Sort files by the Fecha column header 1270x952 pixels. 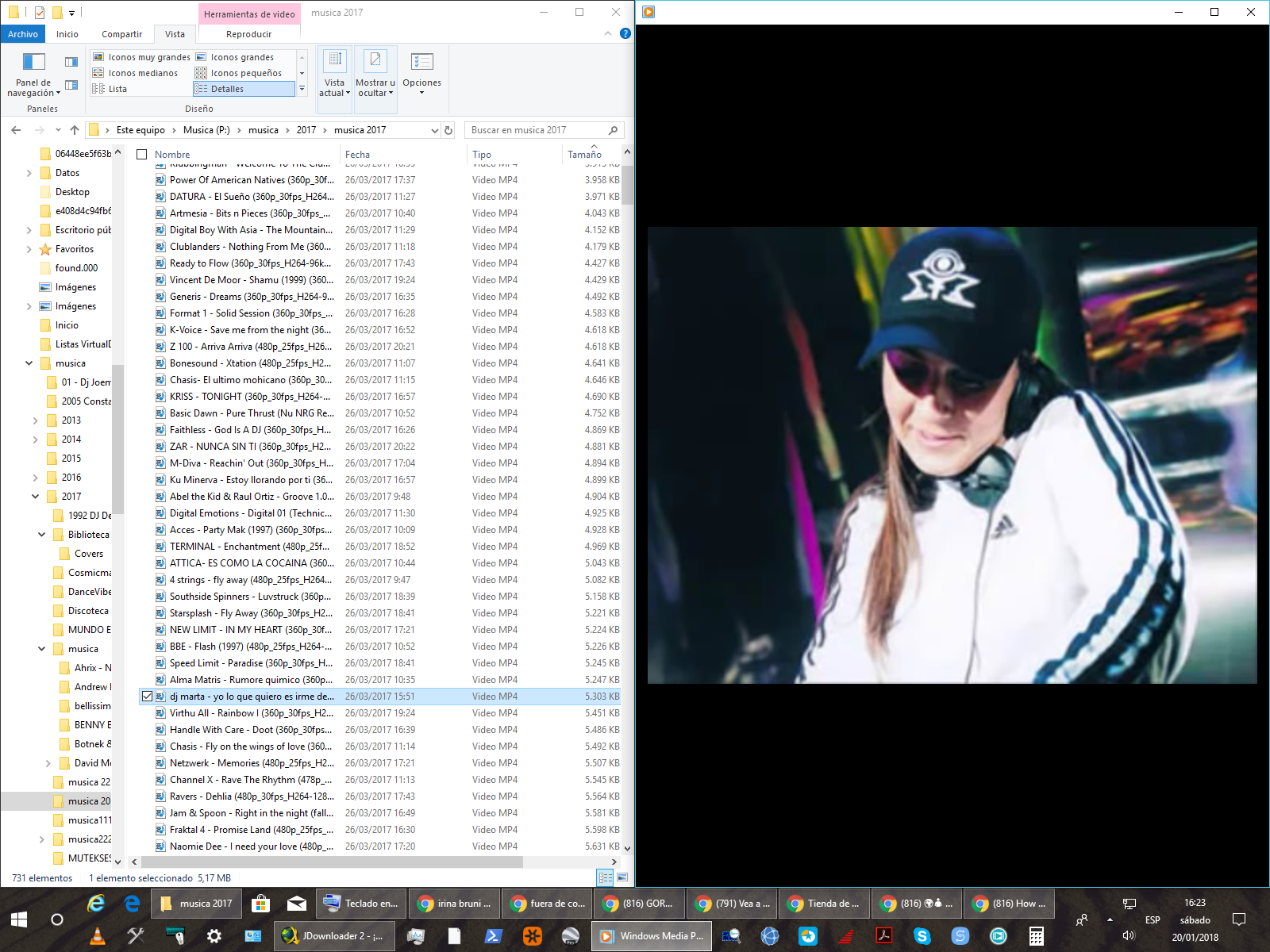click(x=357, y=155)
